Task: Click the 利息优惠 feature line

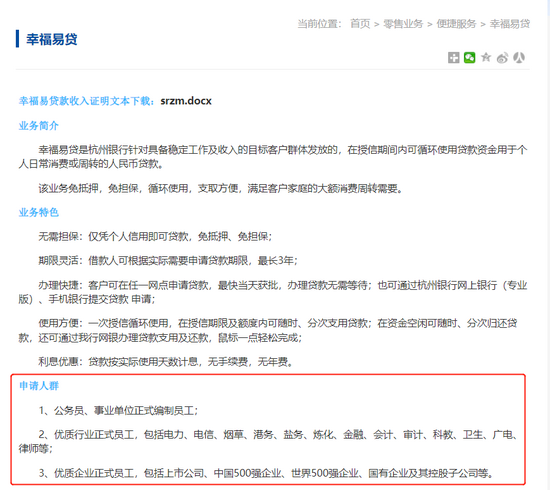Action: 166,361
